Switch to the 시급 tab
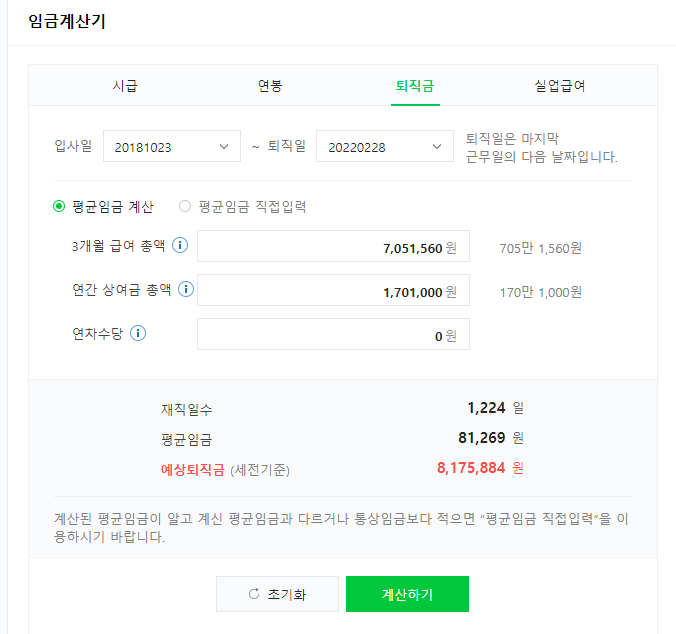The image size is (676, 634). tap(125, 86)
